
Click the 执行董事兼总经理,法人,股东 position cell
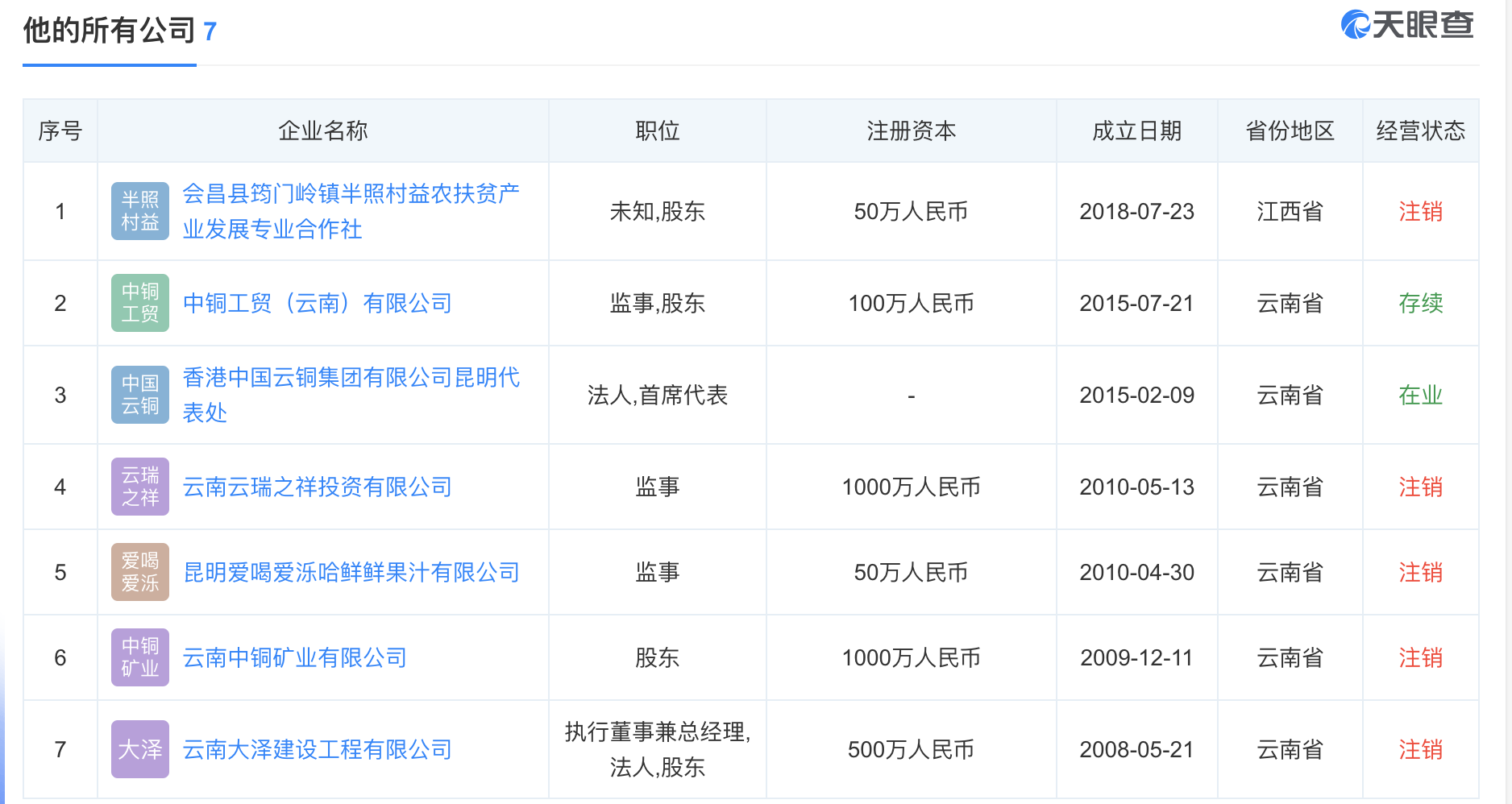pos(658,749)
